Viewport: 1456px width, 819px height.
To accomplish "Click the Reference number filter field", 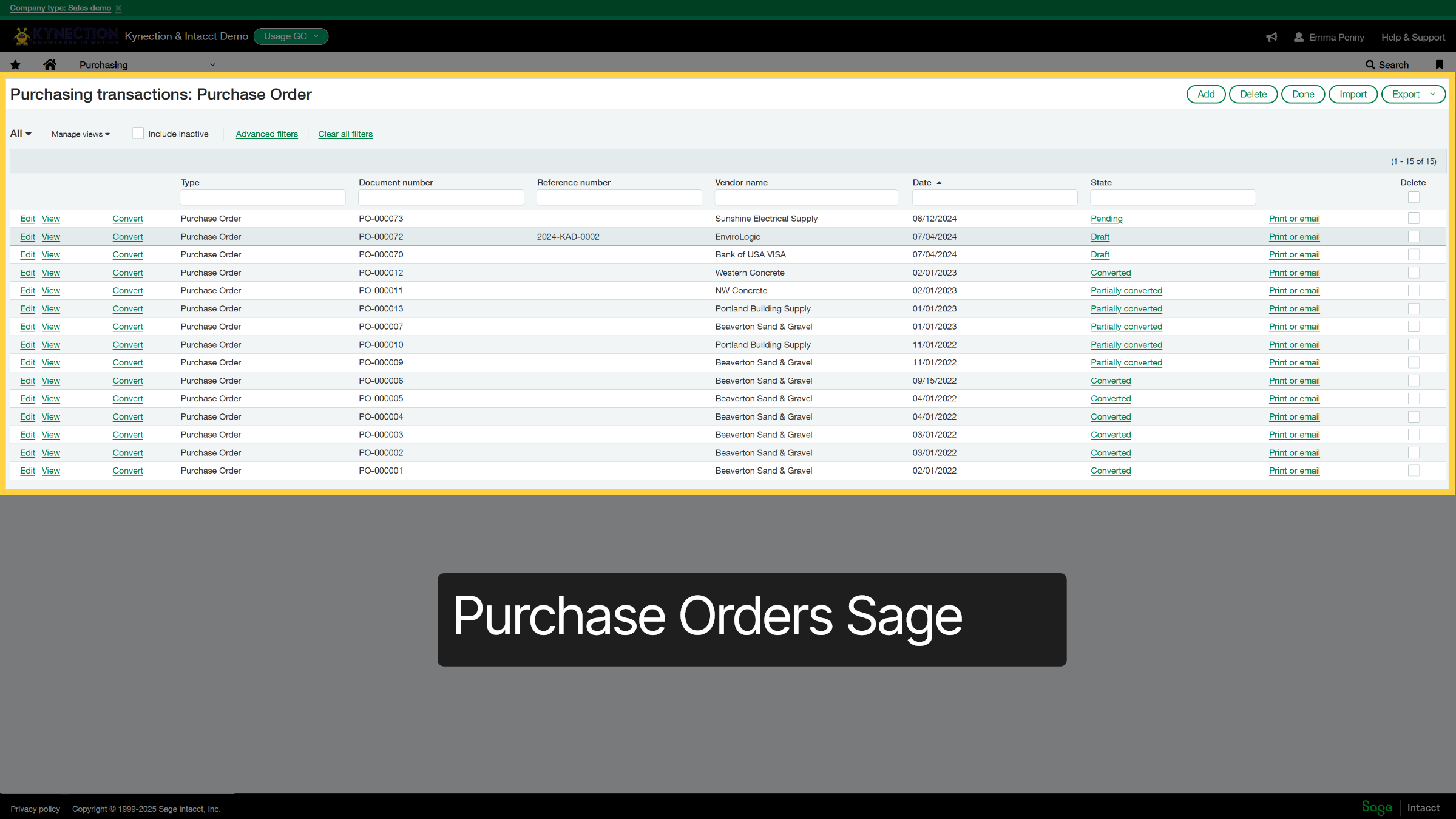I will pos(619,197).
